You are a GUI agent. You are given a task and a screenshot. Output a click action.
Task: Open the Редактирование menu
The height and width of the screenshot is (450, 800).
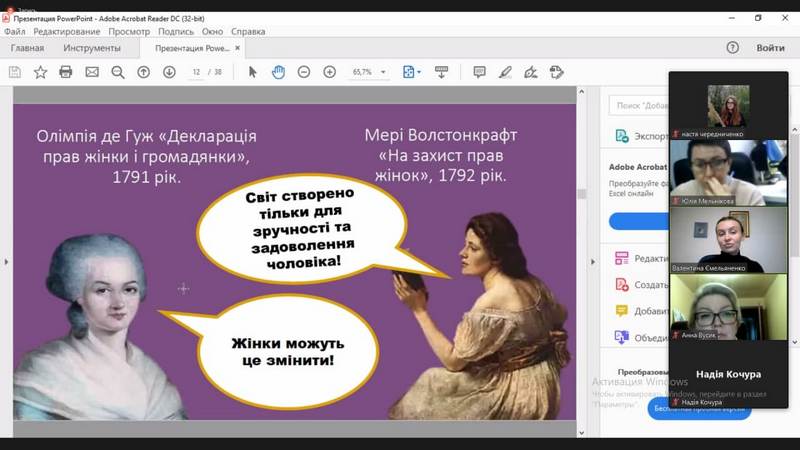(x=67, y=32)
